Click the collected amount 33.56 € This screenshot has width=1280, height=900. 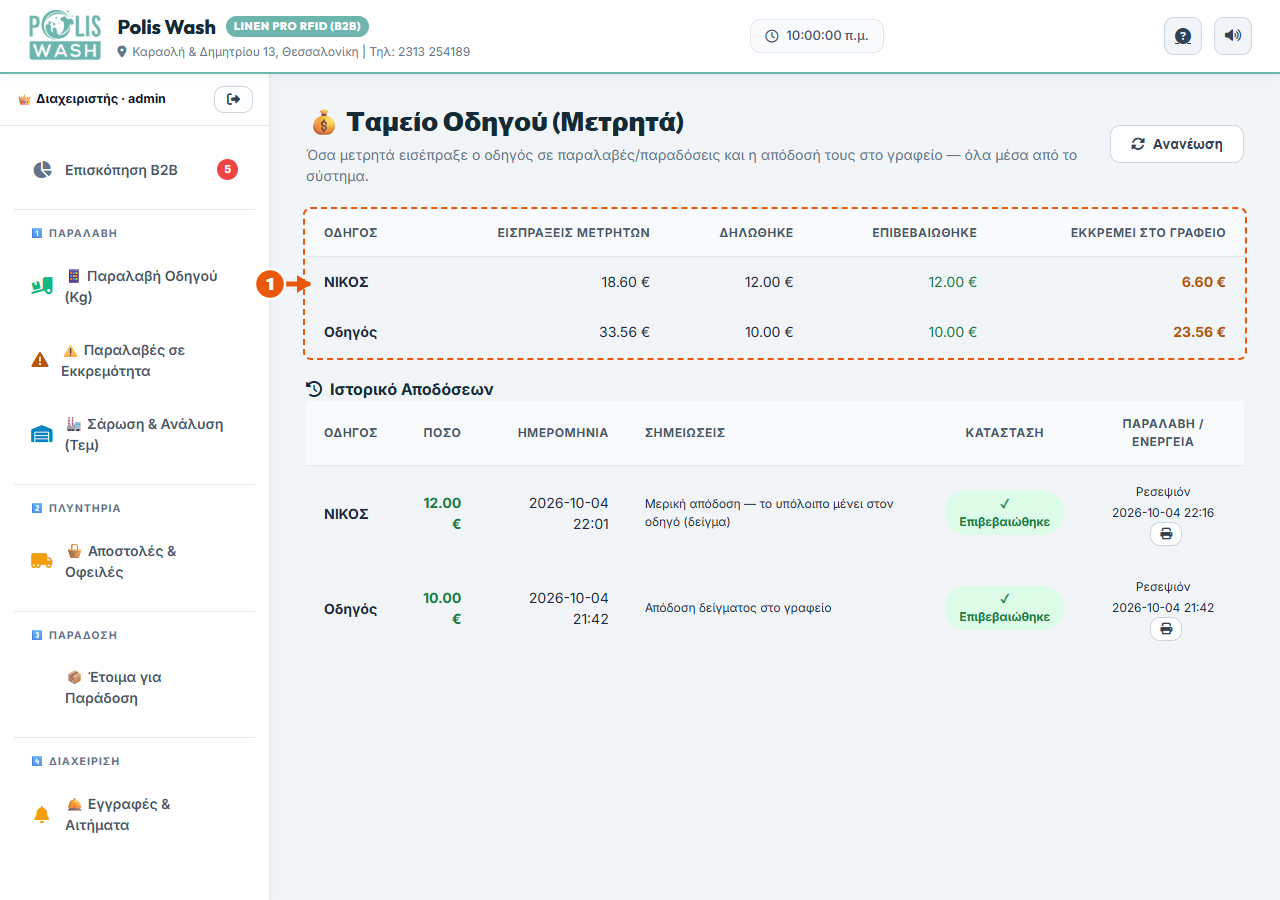click(624, 332)
